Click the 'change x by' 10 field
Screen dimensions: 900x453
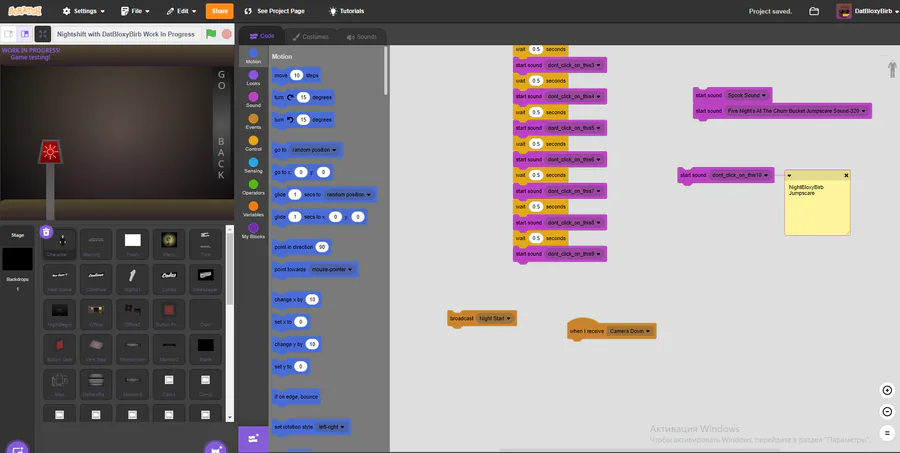[312, 299]
